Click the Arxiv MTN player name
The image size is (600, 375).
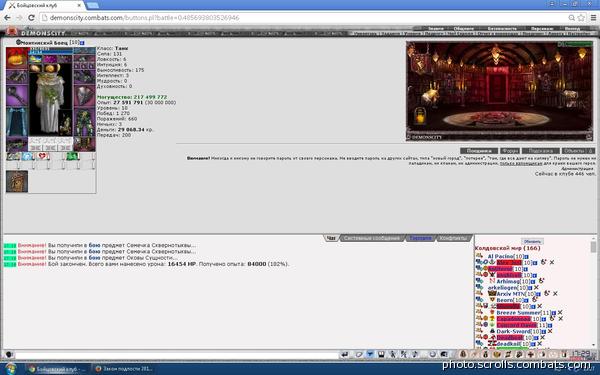[x=511, y=294]
